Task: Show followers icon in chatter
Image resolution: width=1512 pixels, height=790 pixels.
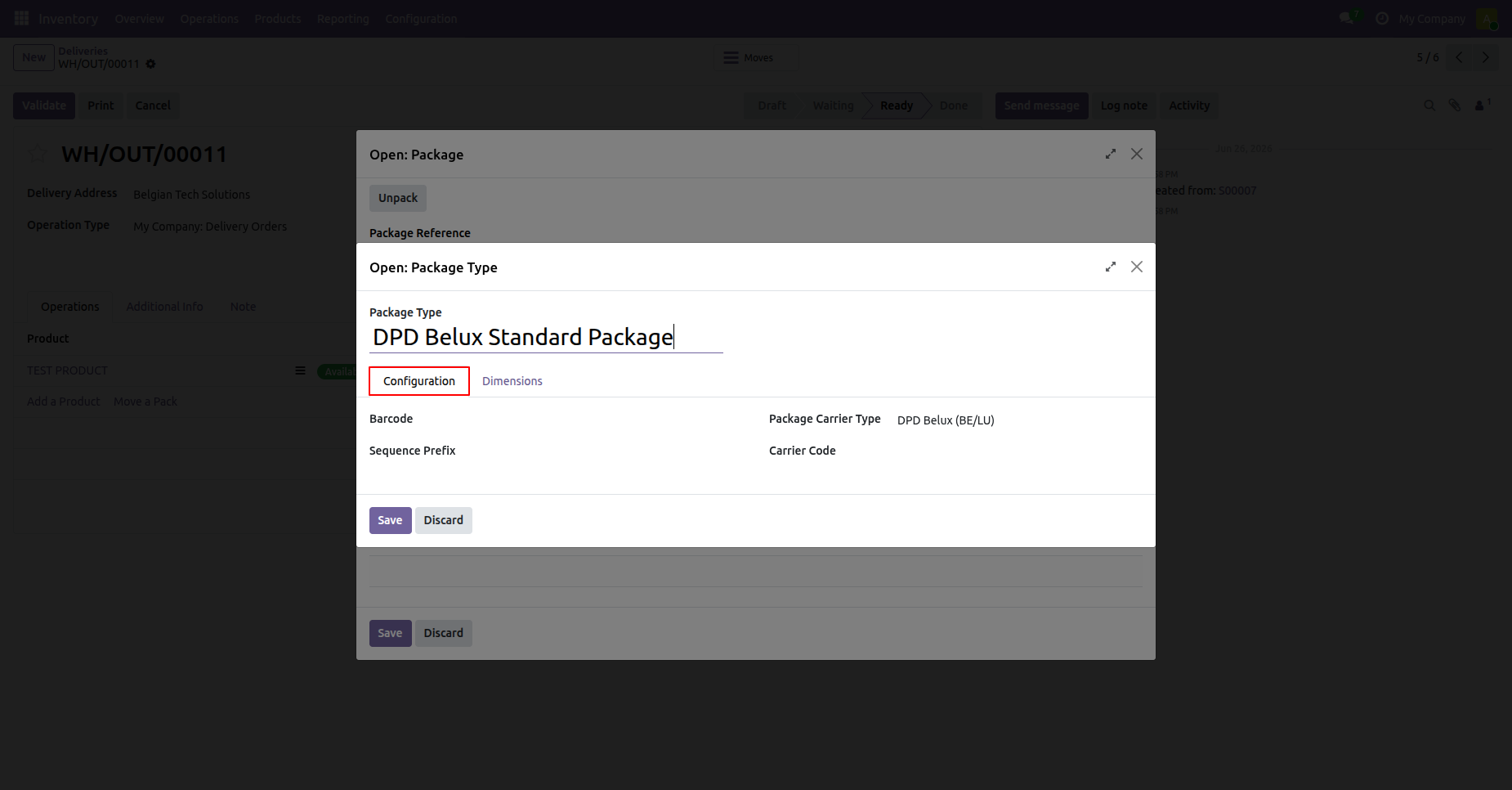Action: (x=1482, y=105)
